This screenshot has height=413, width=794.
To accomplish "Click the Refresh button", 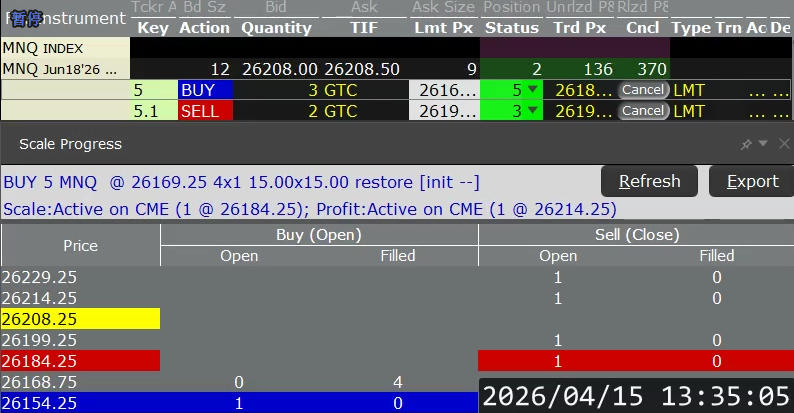I will (649, 181).
